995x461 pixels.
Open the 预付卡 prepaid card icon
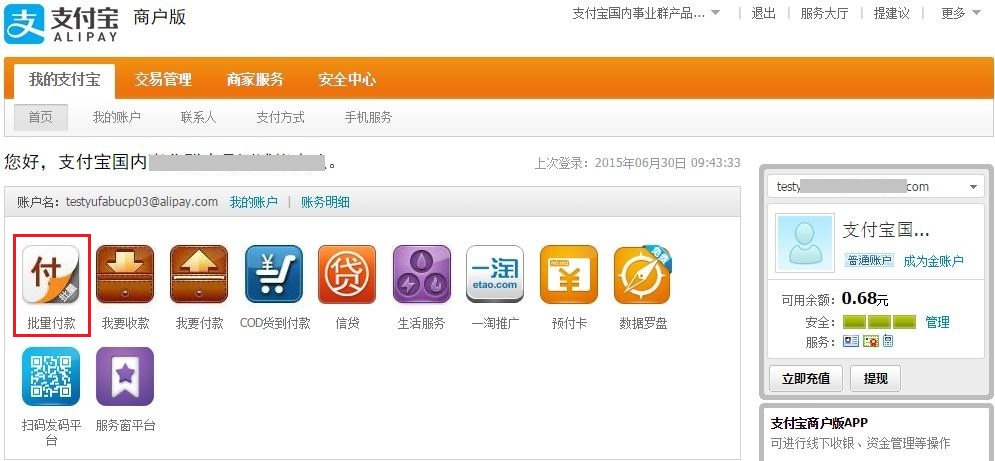click(569, 274)
